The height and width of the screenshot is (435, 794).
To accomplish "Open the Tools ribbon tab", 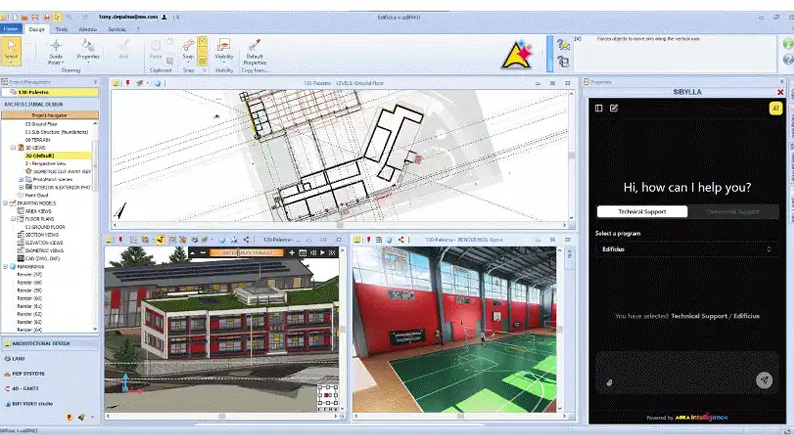I will [x=62, y=29].
